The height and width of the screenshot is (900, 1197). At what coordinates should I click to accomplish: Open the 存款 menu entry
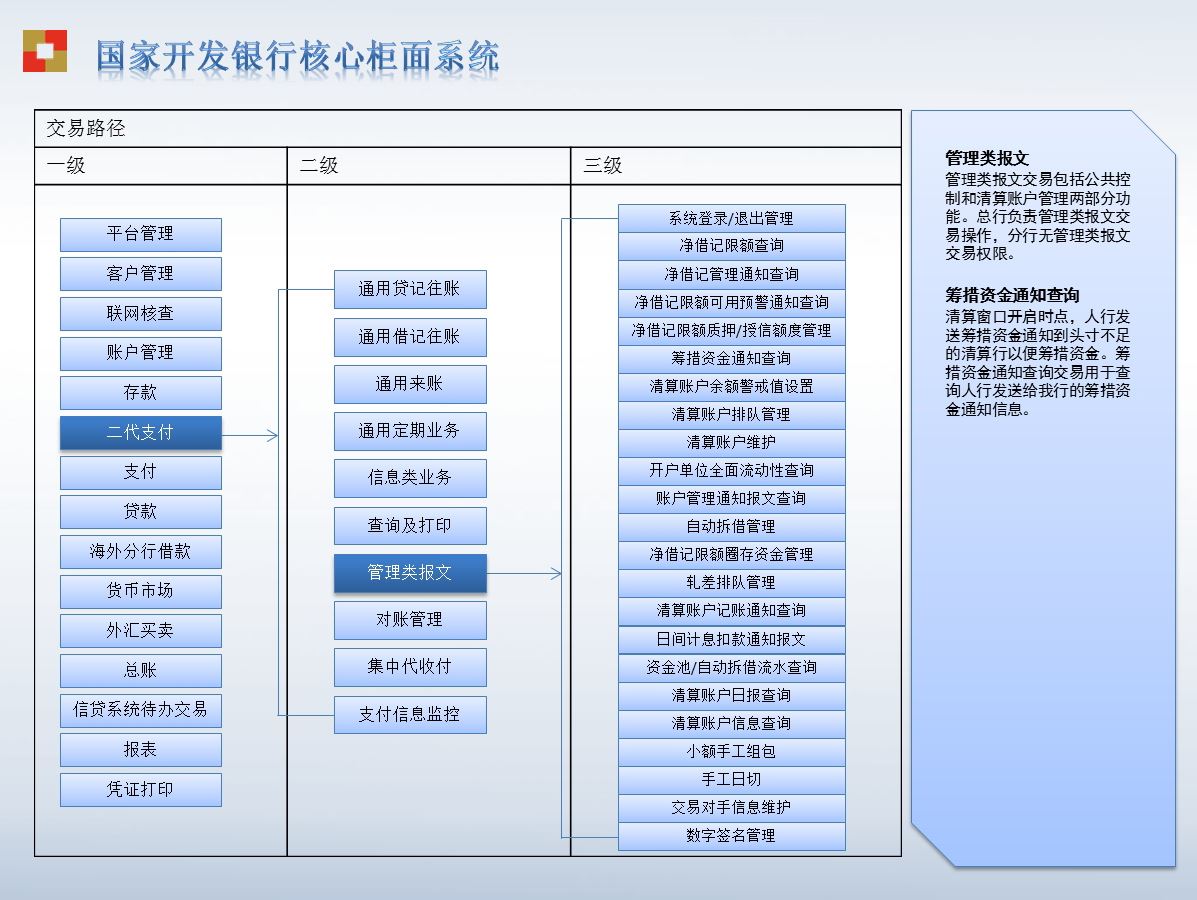click(141, 393)
